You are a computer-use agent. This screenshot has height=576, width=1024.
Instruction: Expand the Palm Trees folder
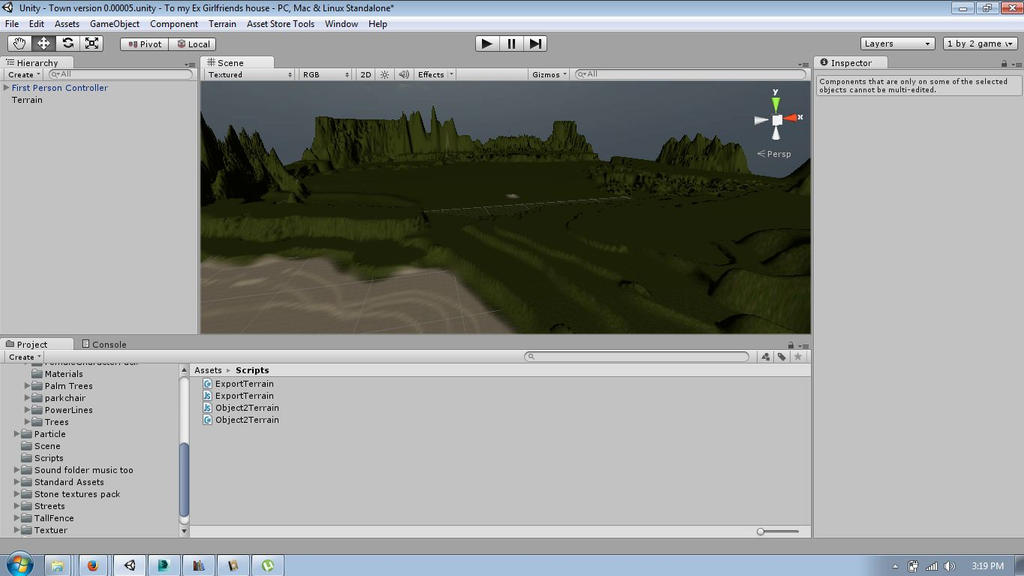click(x=27, y=386)
